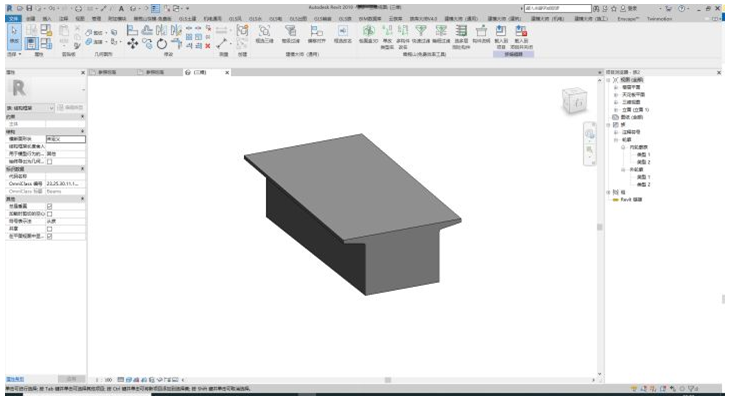The width and height of the screenshot is (731, 398).
Task: Switch to the {三维} view tab
Action: (x=200, y=72)
